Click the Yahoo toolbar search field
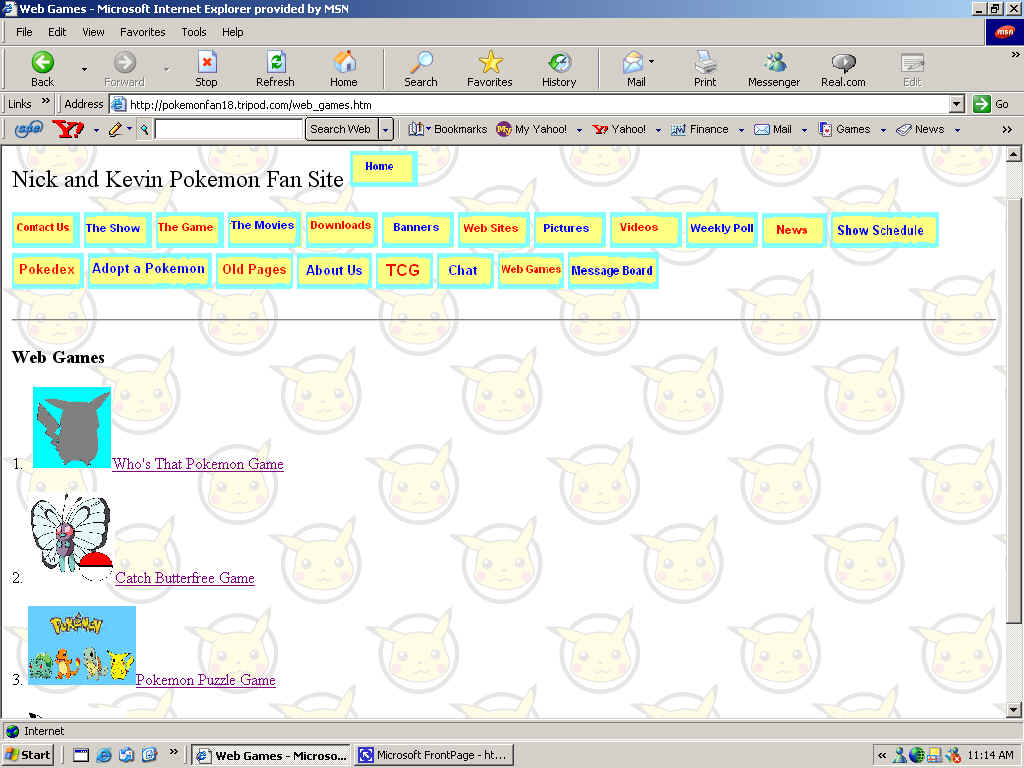 pos(229,129)
